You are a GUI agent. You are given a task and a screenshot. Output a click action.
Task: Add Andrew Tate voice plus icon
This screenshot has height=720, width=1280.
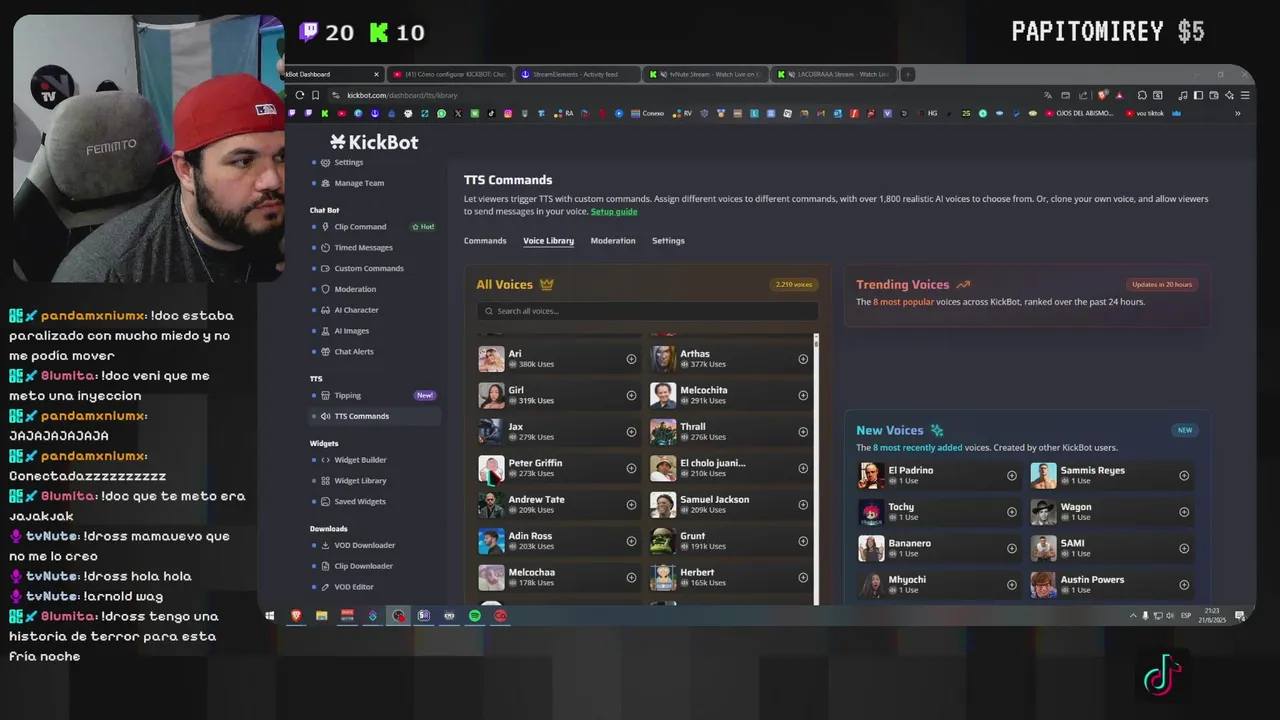pos(631,505)
